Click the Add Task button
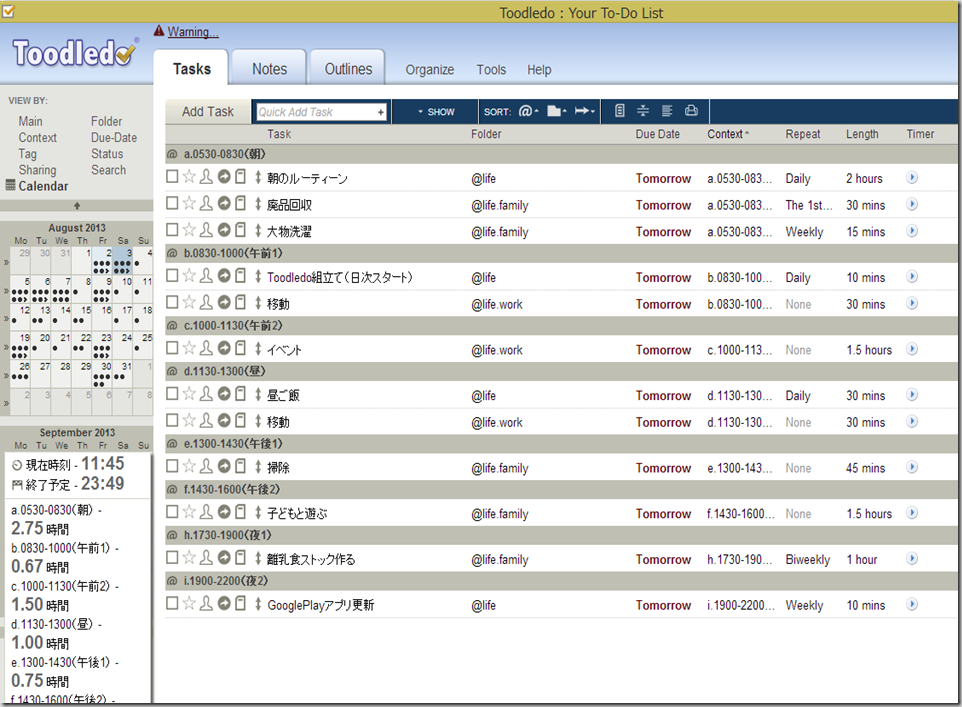The width and height of the screenshot is (962, 707). (x=207, y=111)
